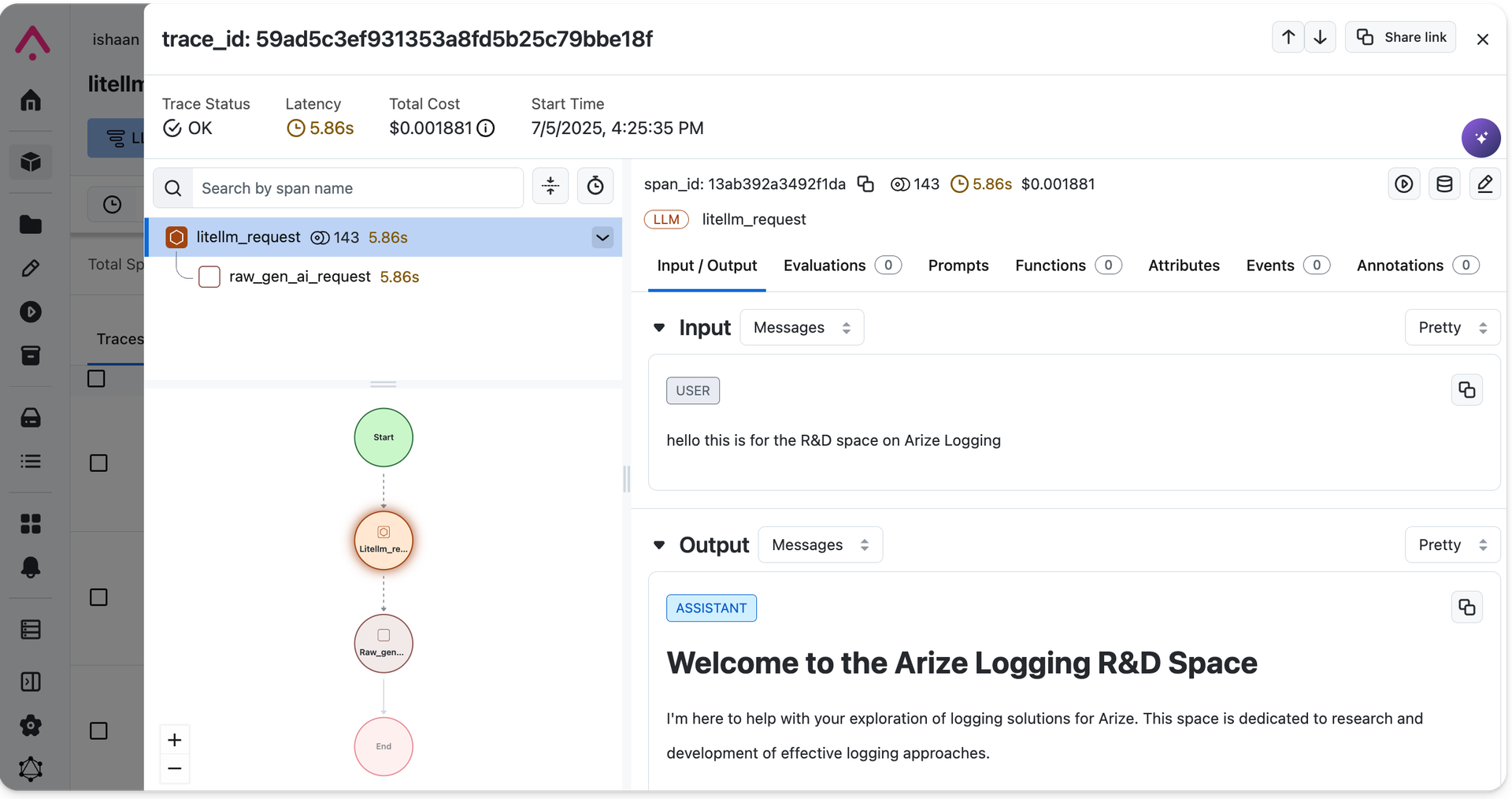The width and height of the screenshot is (1512, 799).
Task: Open the Notifications bell icon in the sidebar
Action: (31, 567)
